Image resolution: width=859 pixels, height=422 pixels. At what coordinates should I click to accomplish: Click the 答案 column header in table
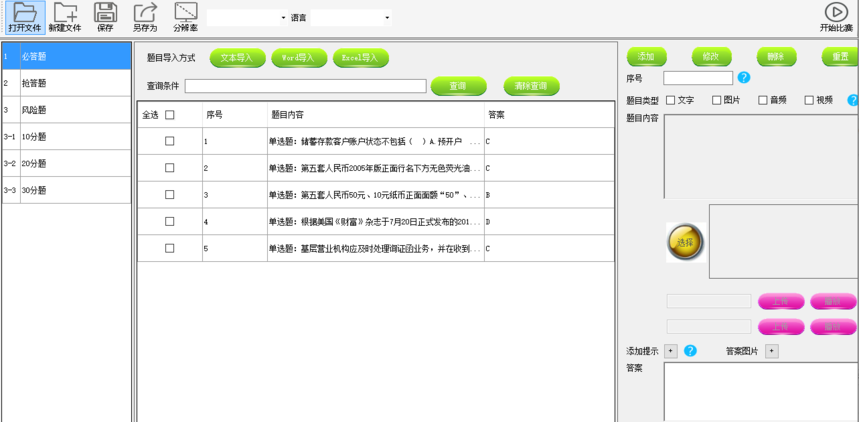point(549,115)
